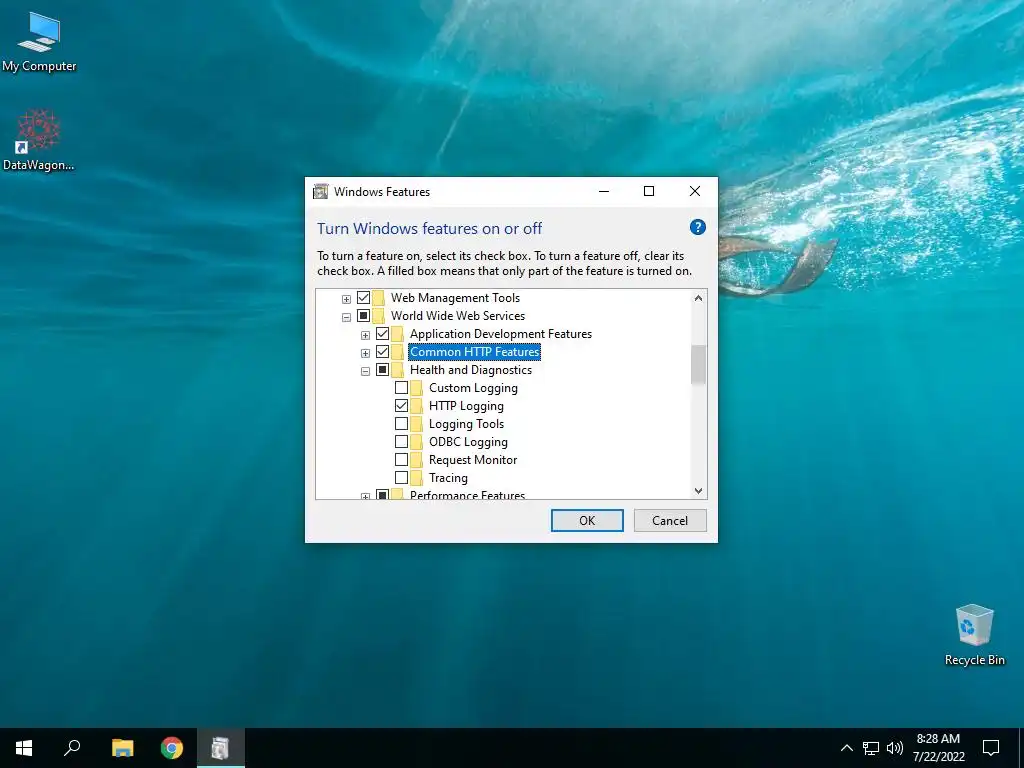
Task: Click the feature list scroll down arrow
Action: pos(698,491)
